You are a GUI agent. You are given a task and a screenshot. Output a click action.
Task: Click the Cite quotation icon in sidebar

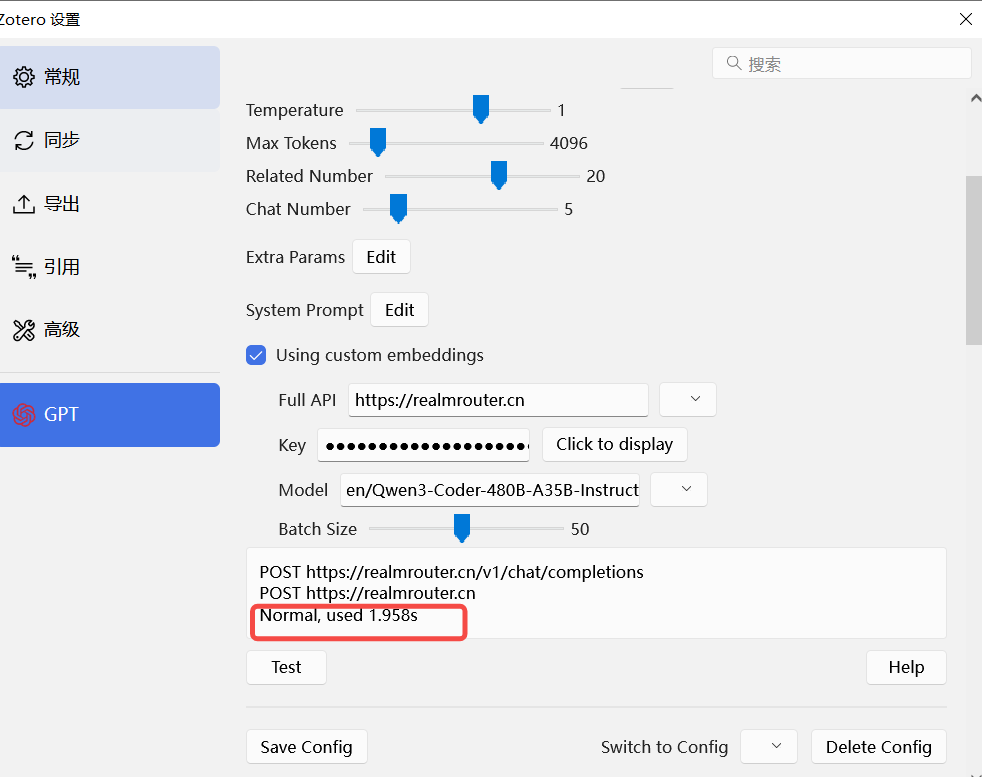[24, 267]
